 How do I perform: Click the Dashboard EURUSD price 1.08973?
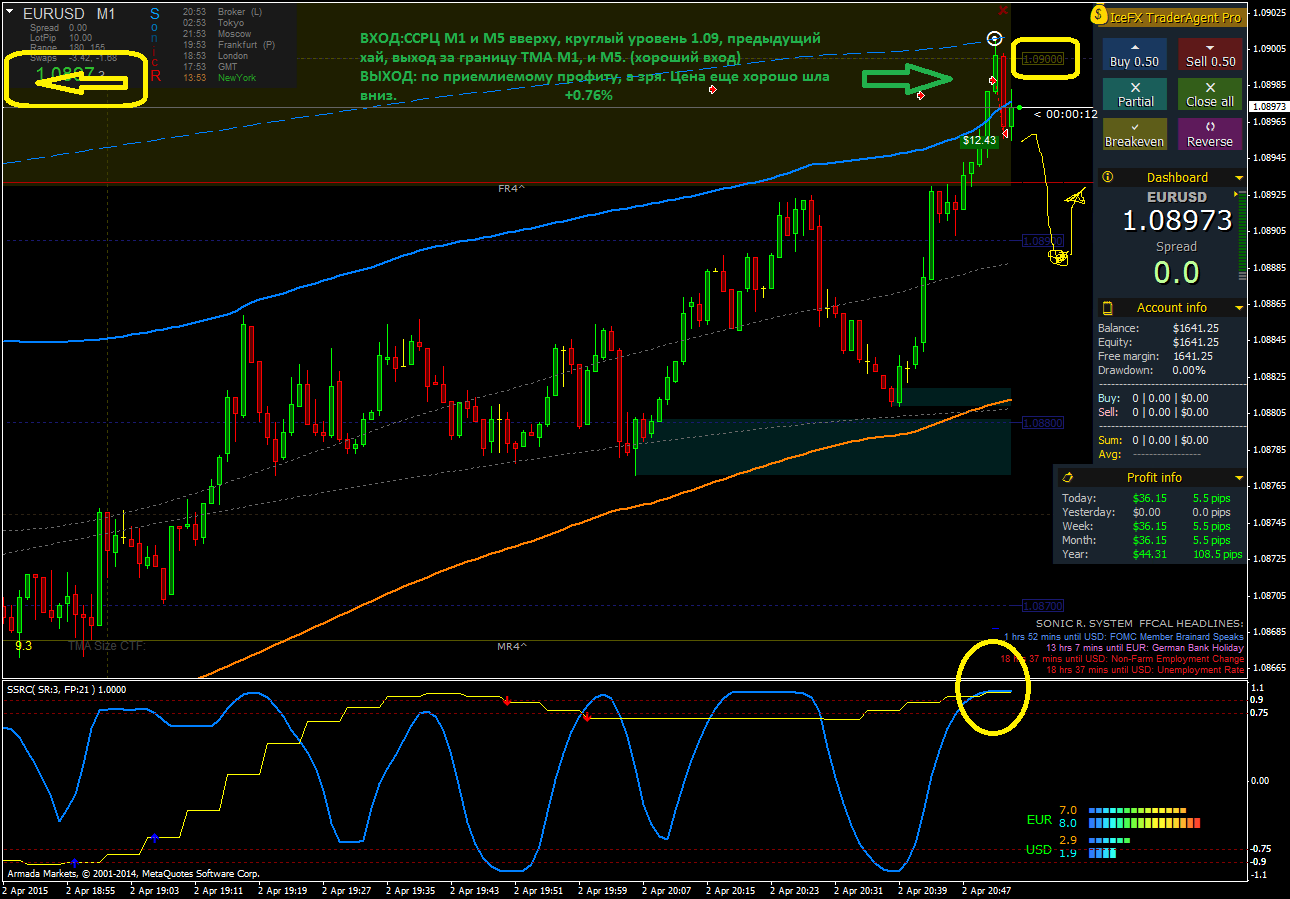pyautogui.click(x=1176, y=220)
